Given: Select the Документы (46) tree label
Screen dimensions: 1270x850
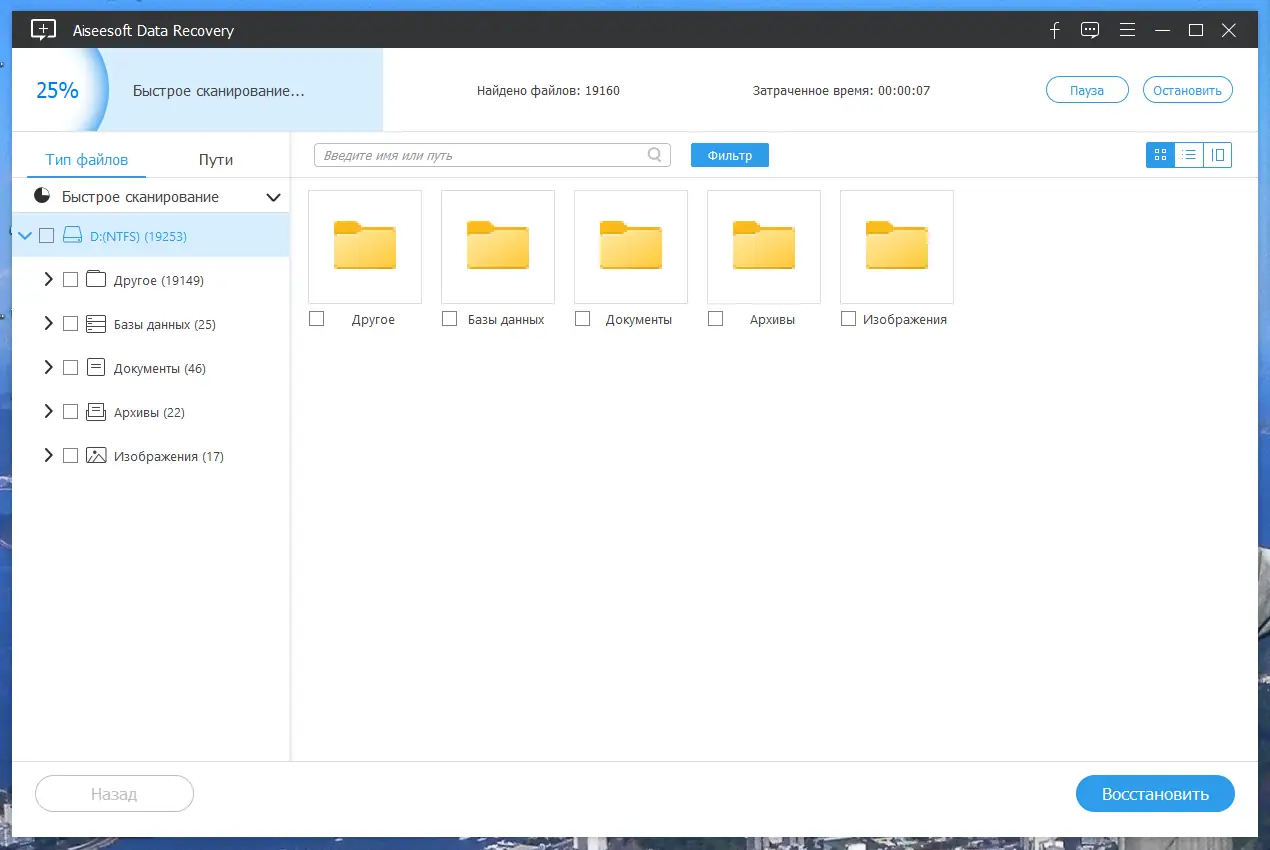Looking at the screenshot, I should point(160,369).
